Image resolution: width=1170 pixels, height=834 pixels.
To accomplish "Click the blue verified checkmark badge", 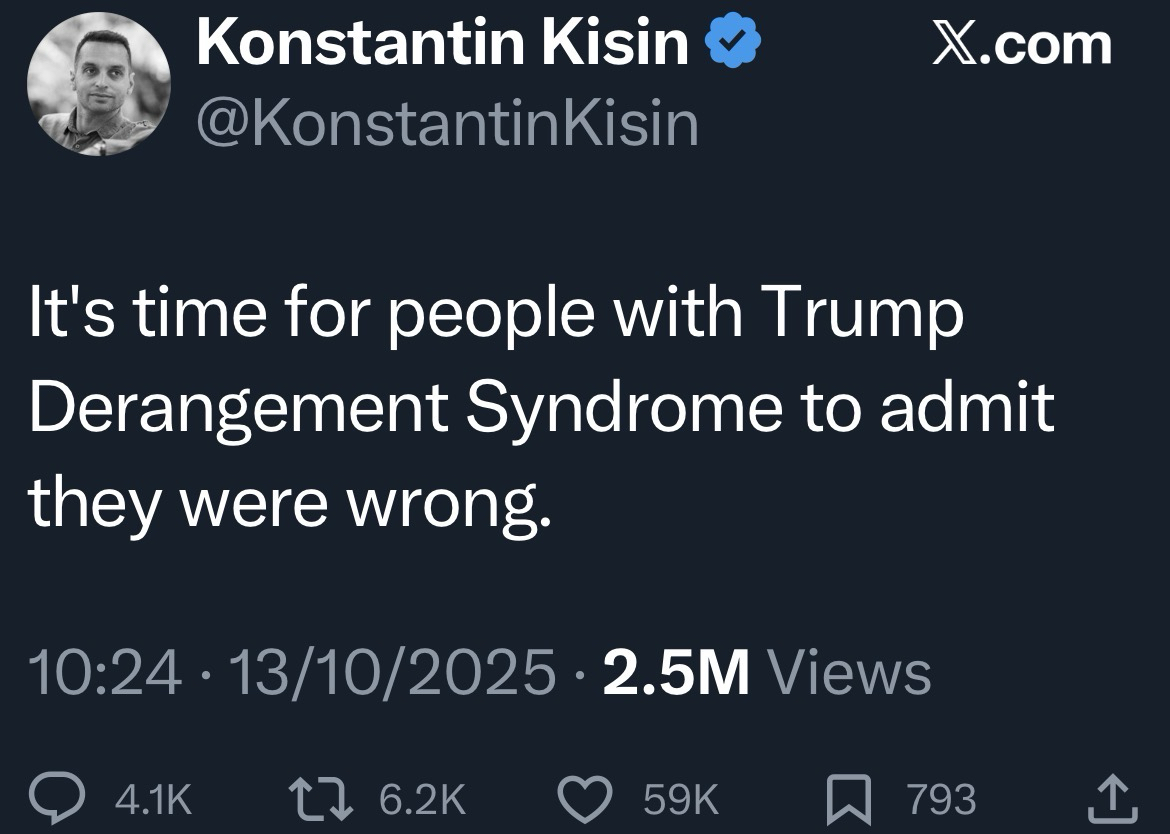I will click(x=735, y=46).
